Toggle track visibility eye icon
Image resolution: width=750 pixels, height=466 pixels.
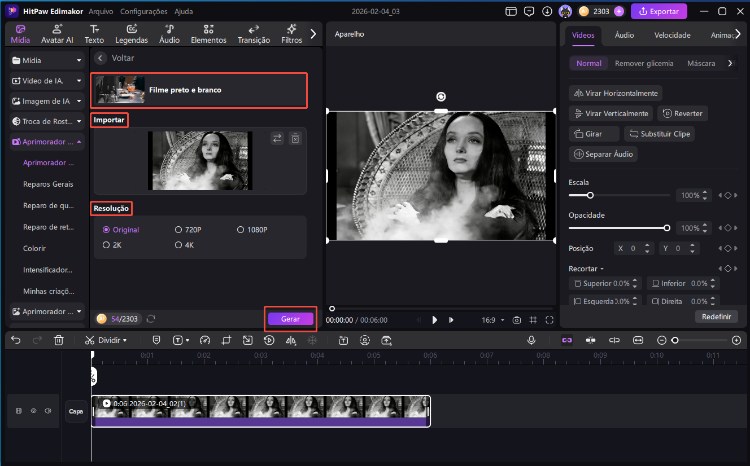(x=33, y=411)
